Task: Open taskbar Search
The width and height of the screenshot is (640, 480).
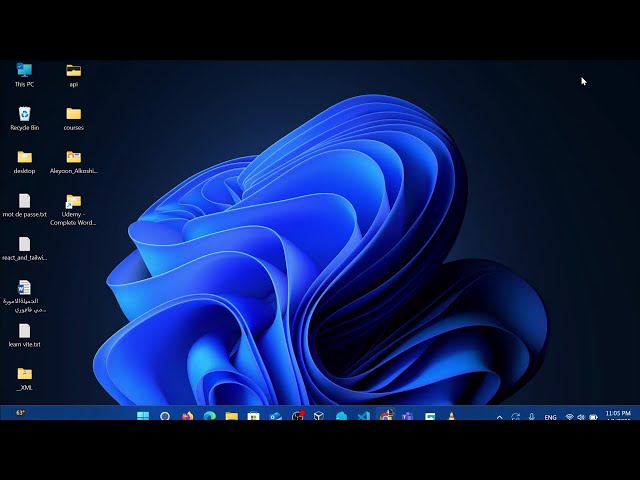Action: (x=165, y=416)
